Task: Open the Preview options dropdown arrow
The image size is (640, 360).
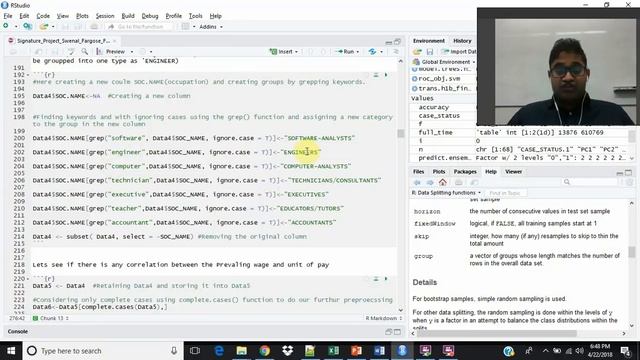Action: click(132, 52)
